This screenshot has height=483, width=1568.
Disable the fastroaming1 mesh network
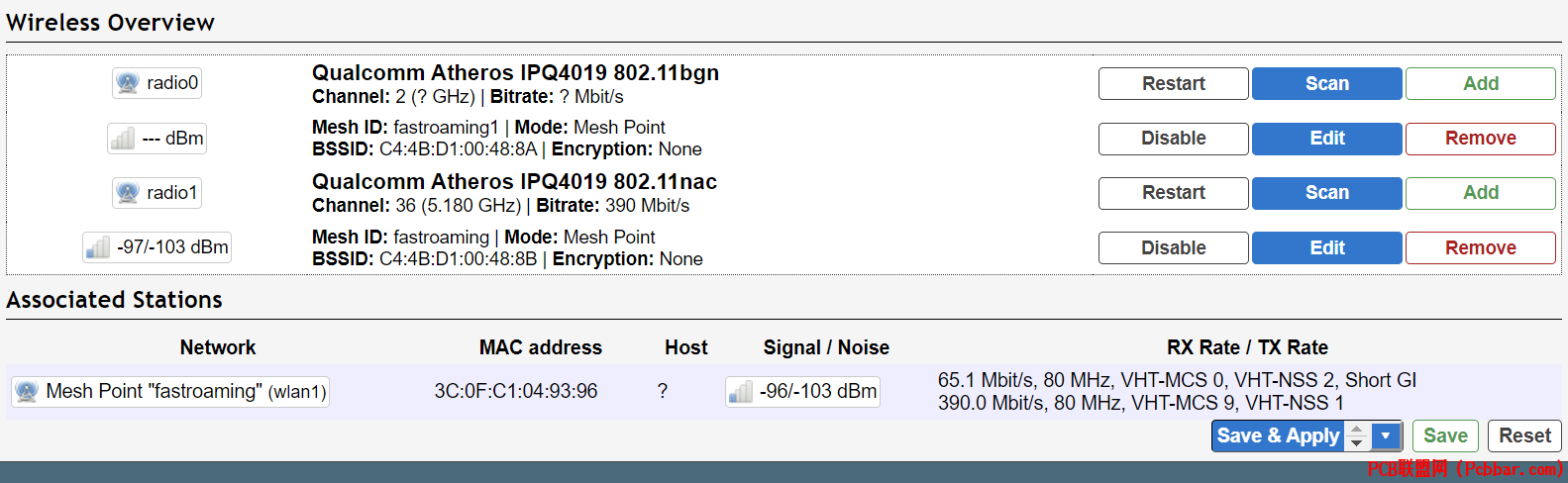pyautogui.click(x=1173, y=139)
